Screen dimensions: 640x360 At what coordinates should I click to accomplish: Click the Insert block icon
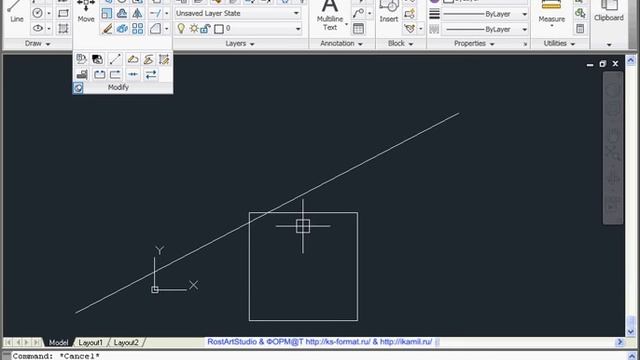pyautogui.click(x=389, y=11)
